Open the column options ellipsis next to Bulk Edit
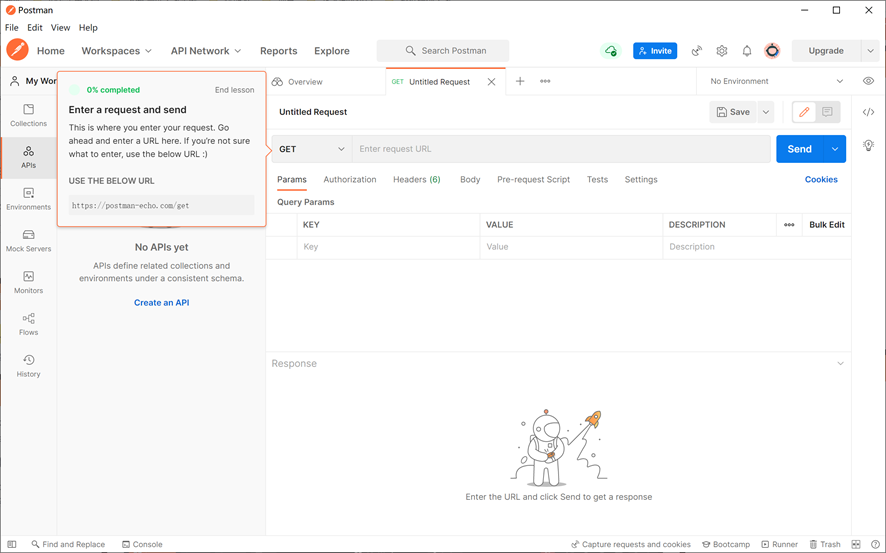 click(x=789, y=225)
